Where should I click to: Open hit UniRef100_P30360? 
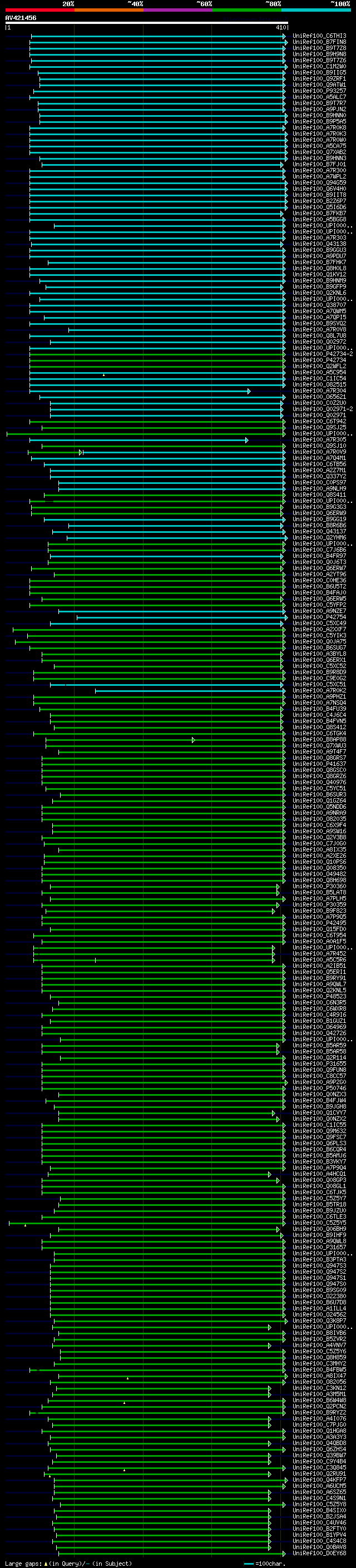[319, 886]
